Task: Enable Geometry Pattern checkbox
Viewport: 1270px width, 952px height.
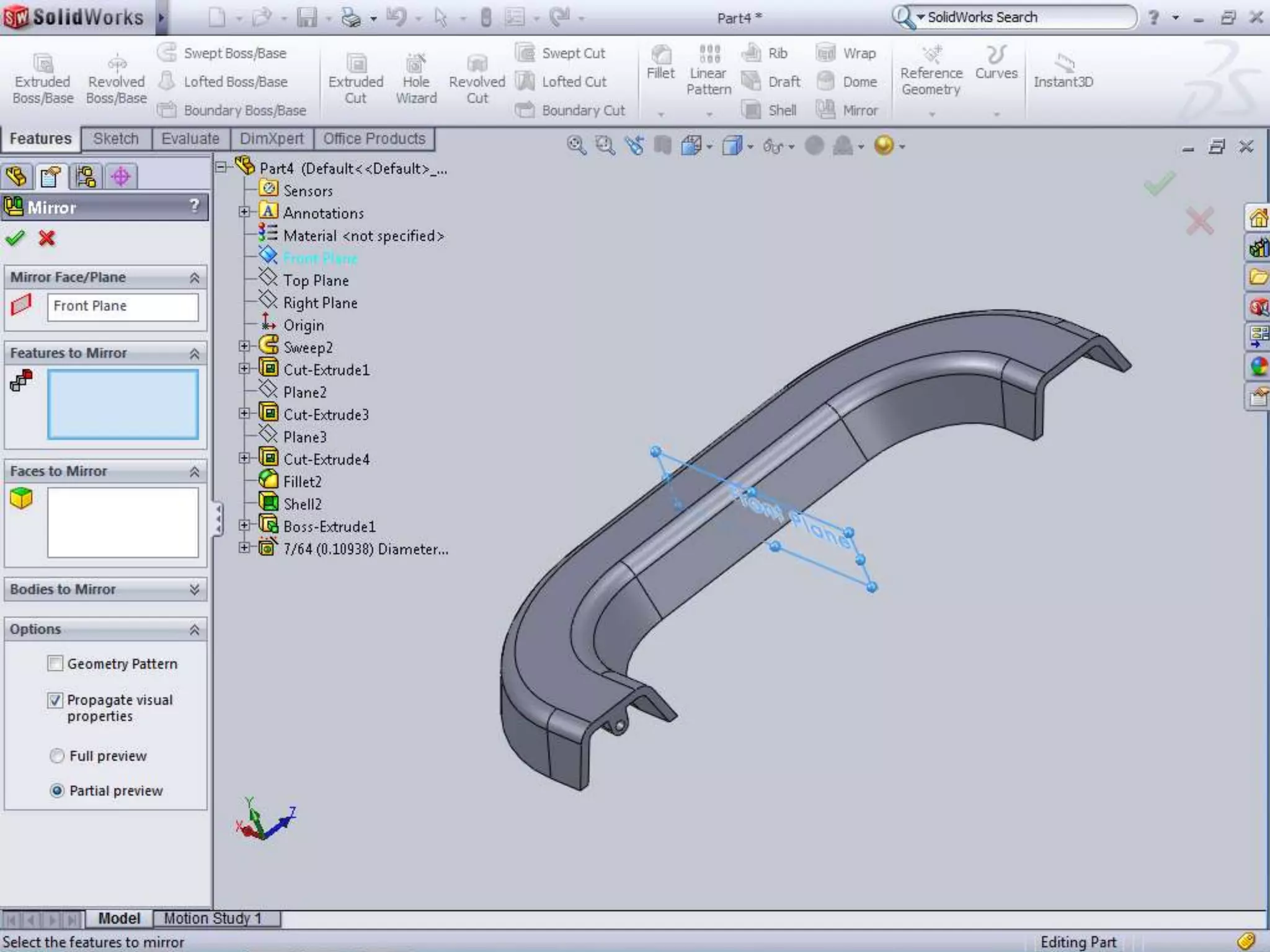Action: (55, 664)
